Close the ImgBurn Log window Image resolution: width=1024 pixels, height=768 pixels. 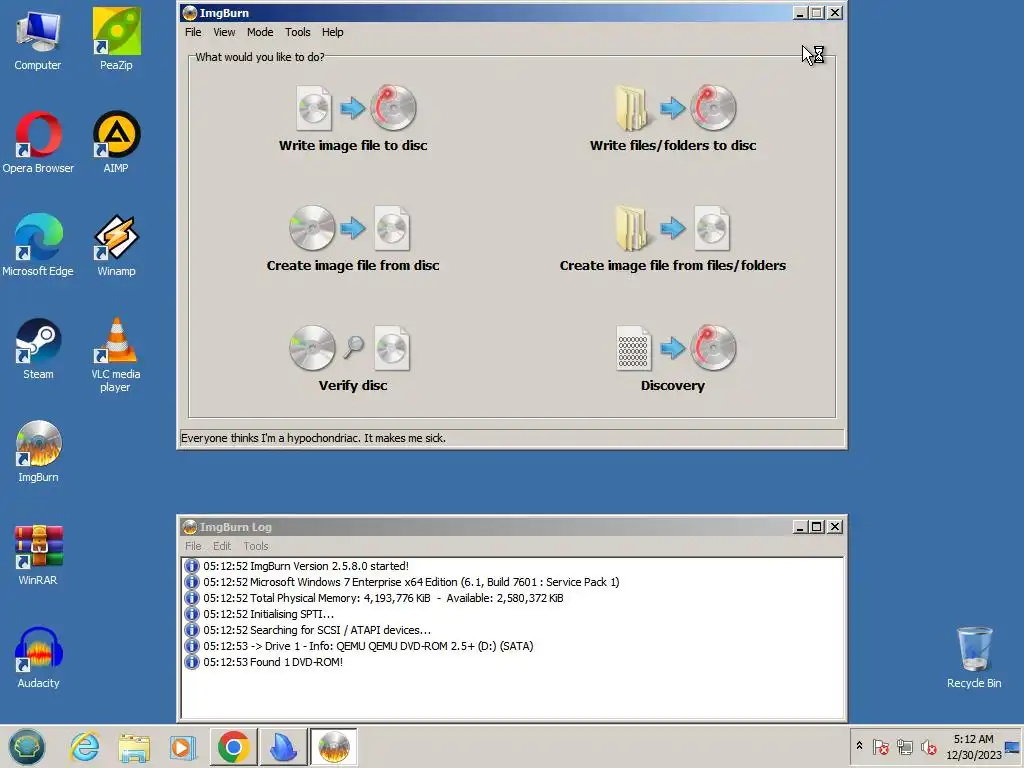pyautogui.click(x=835, y=526)
